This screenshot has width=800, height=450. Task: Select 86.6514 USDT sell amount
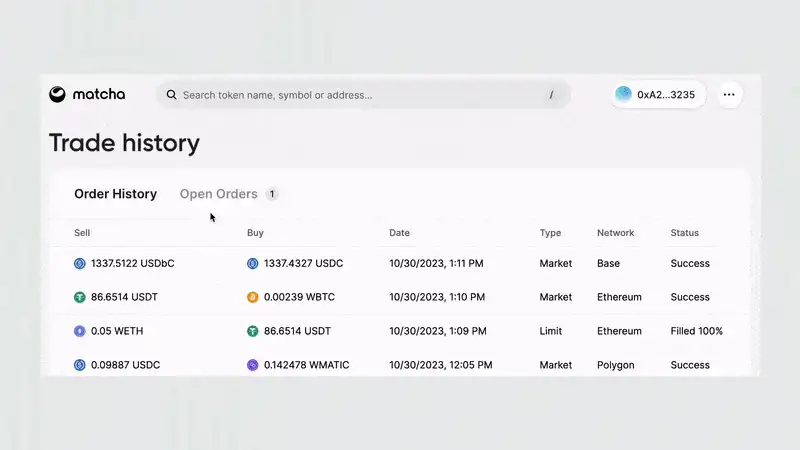coord(124,297)
